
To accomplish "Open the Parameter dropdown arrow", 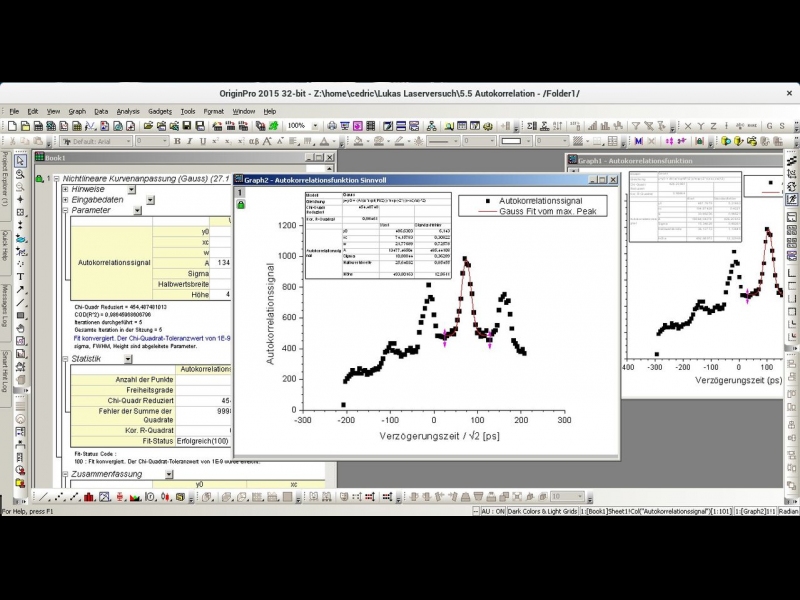I will [137, 210].
